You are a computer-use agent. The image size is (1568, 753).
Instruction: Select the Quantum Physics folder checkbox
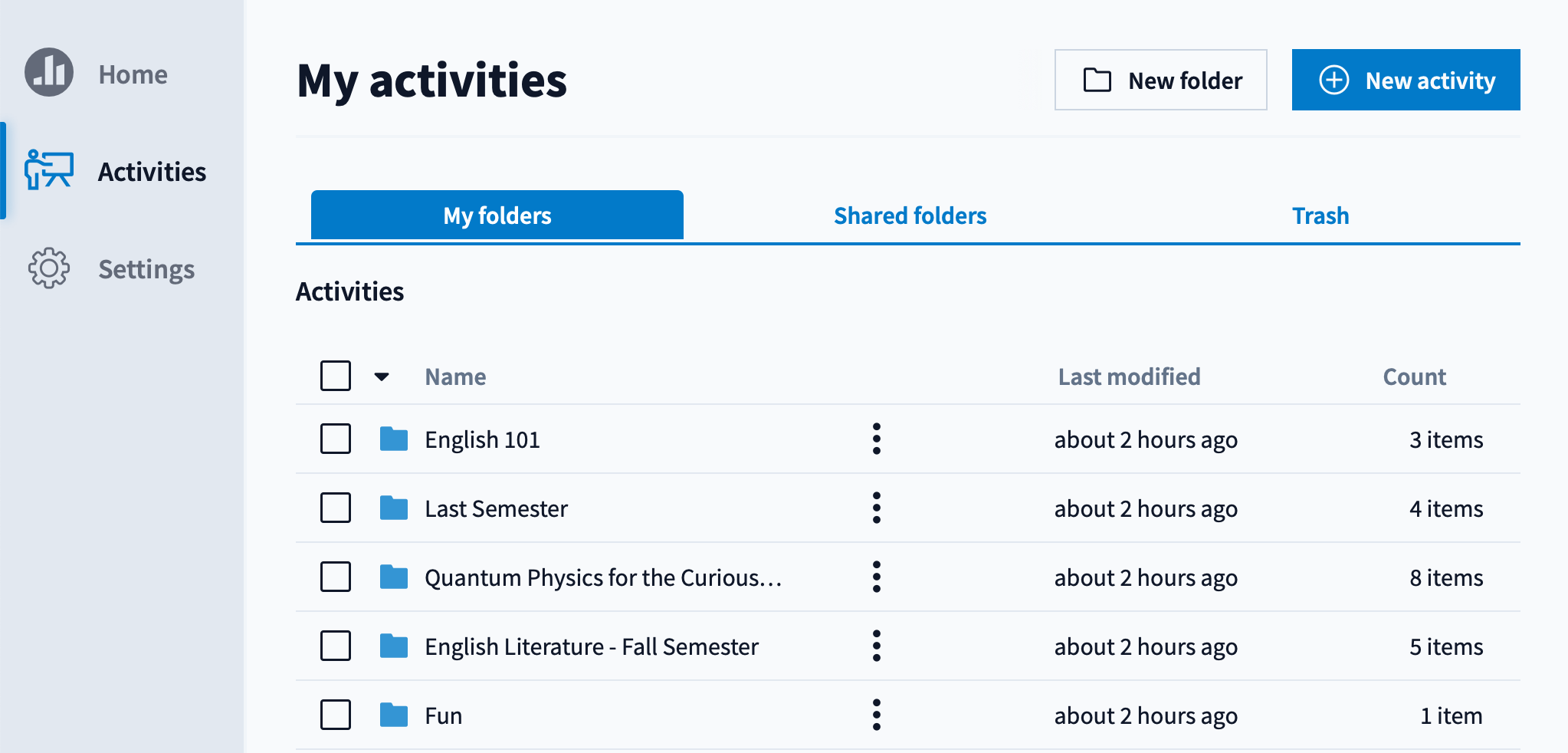(x=336, y=577)
